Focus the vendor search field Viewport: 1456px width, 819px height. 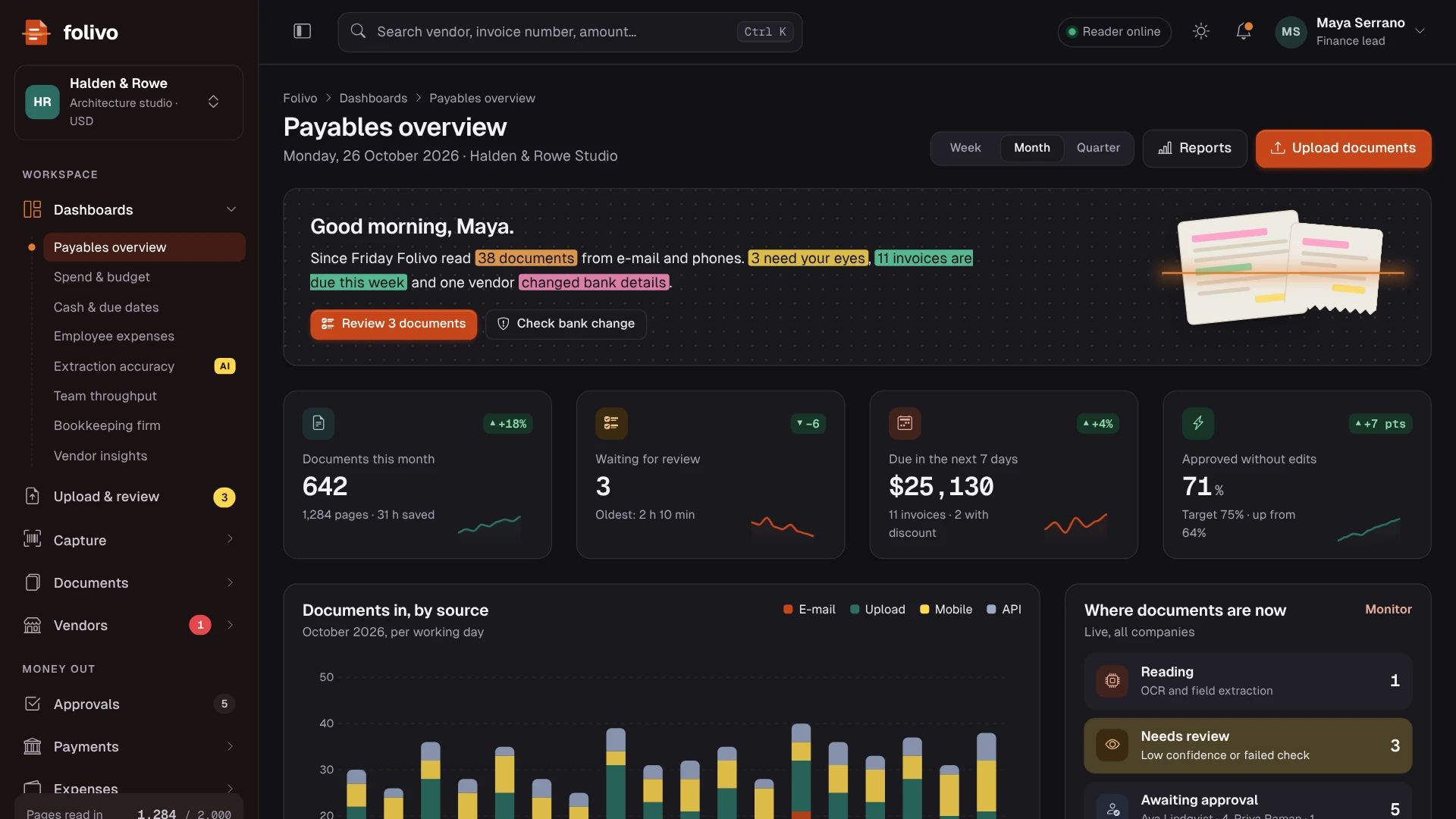pyautogui.click(x=570, y=32)
